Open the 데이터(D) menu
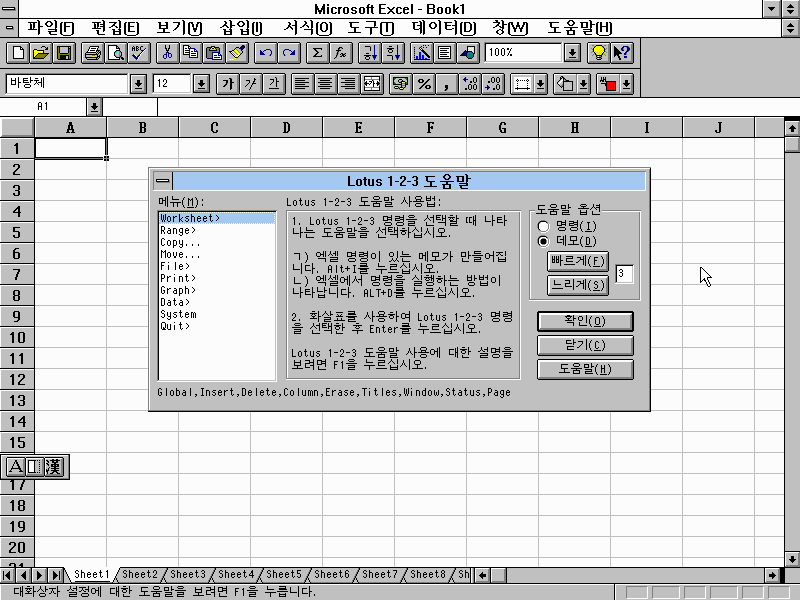The width and height of the screenshot is (800, 600). pyautogui.click(x=443, y=28)
